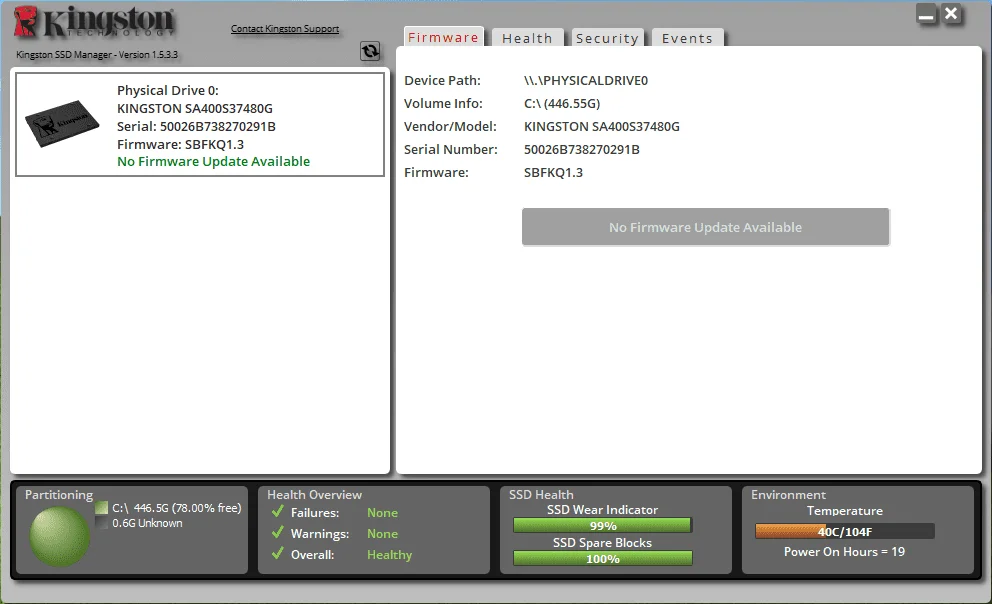Minimize the Kingston SSD Manager window
Viewport: 992px width, 604px height.
tap(927, 14)
